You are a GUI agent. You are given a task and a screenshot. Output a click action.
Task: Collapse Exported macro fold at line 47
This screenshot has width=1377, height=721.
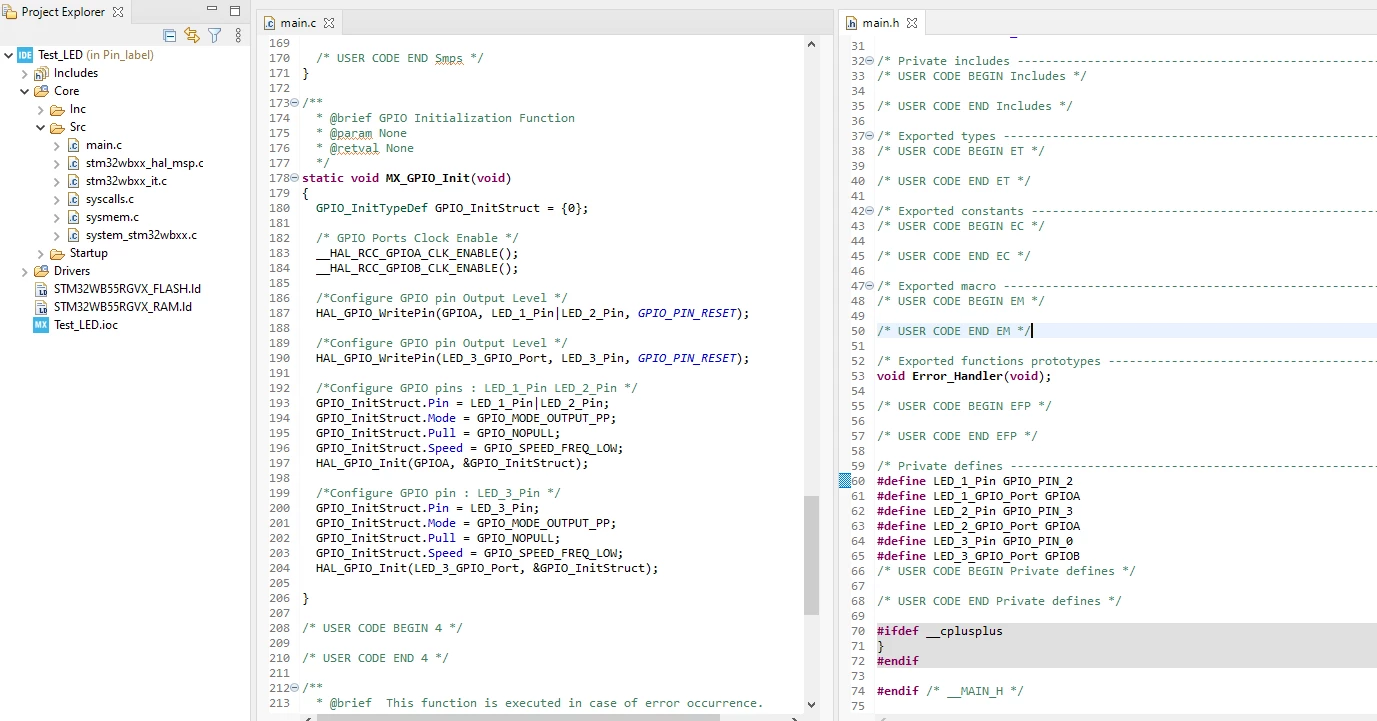pos(870,286)
